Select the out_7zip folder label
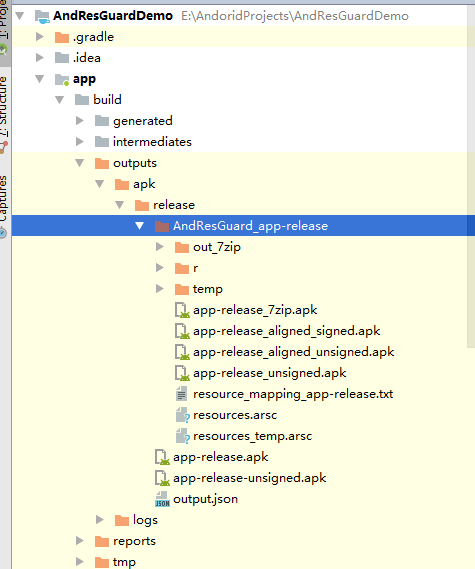475x569 pixels. pyautogui.click(x=217, y=247)
